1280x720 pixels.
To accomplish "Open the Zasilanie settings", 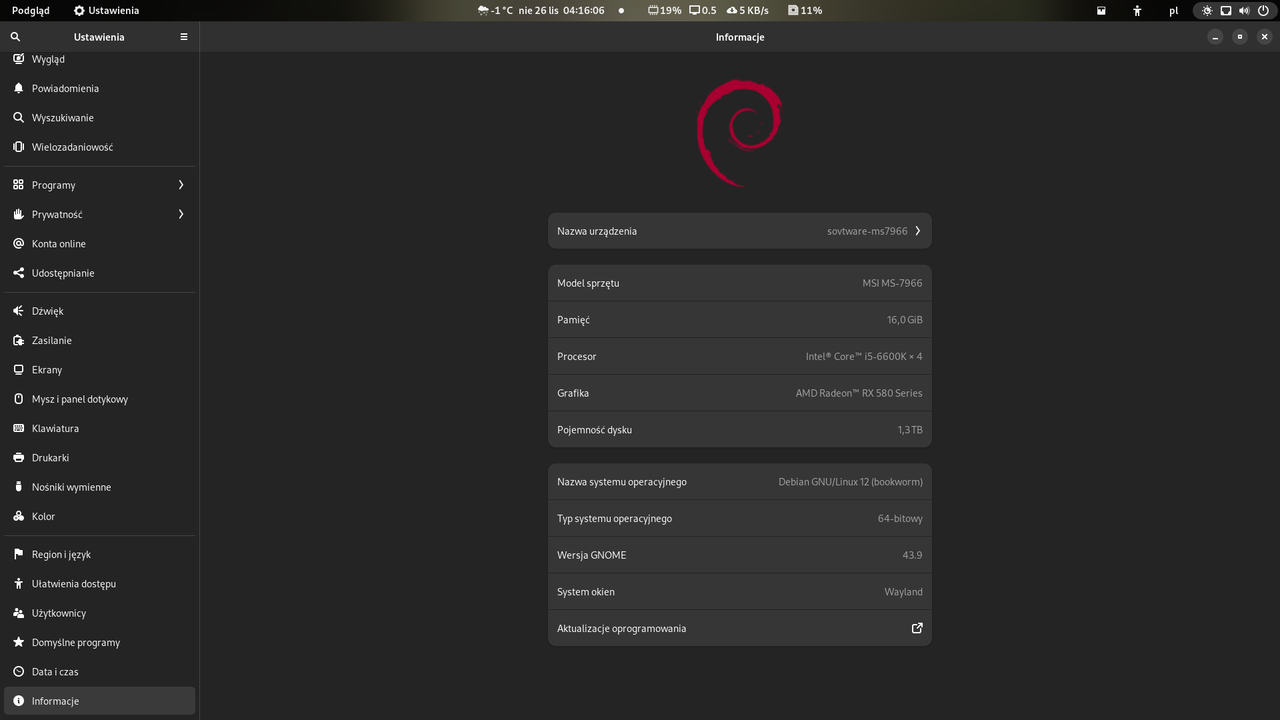I will [100, 340].
